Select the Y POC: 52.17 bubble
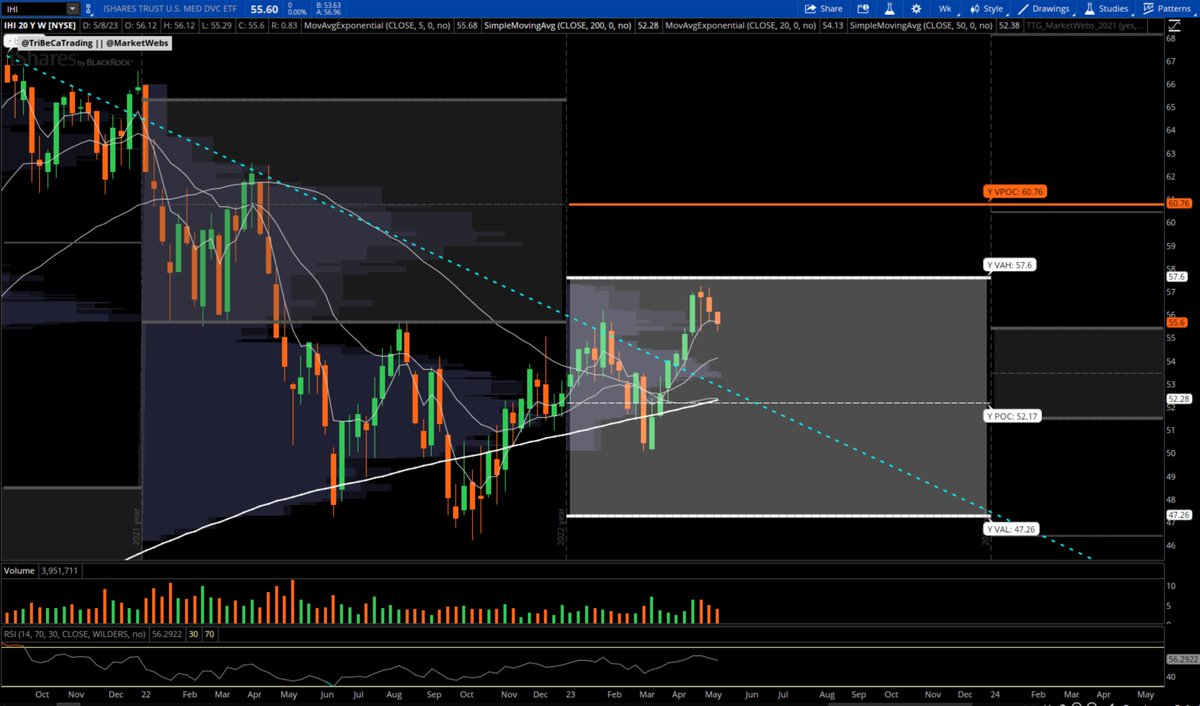1200x706 pixels. pyautogui.click(x=1013, y=416)
